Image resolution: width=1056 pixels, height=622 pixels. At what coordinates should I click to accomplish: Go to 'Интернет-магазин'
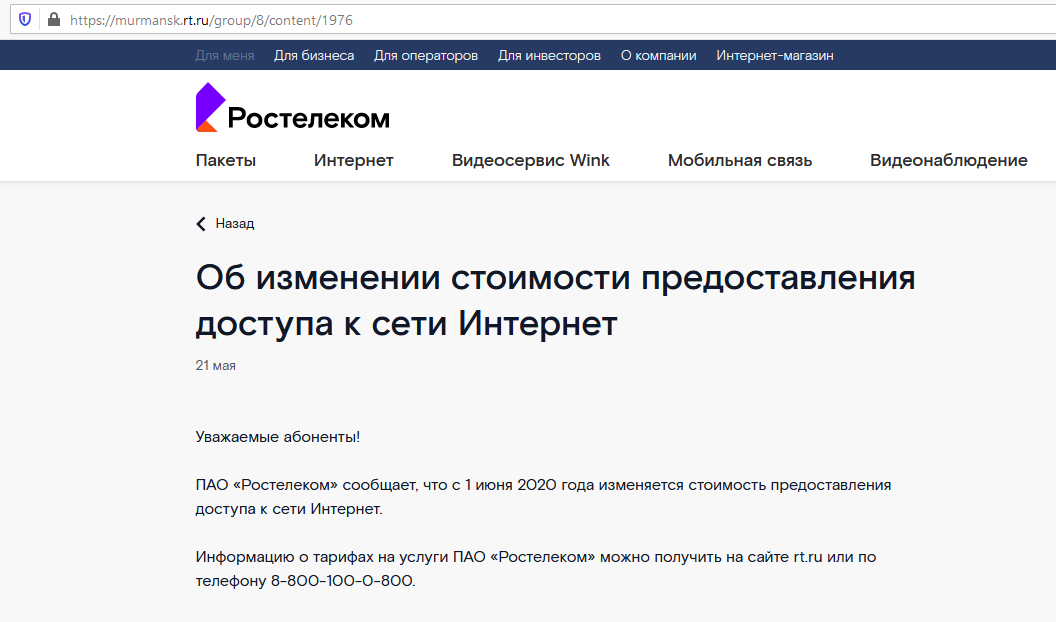774,55
